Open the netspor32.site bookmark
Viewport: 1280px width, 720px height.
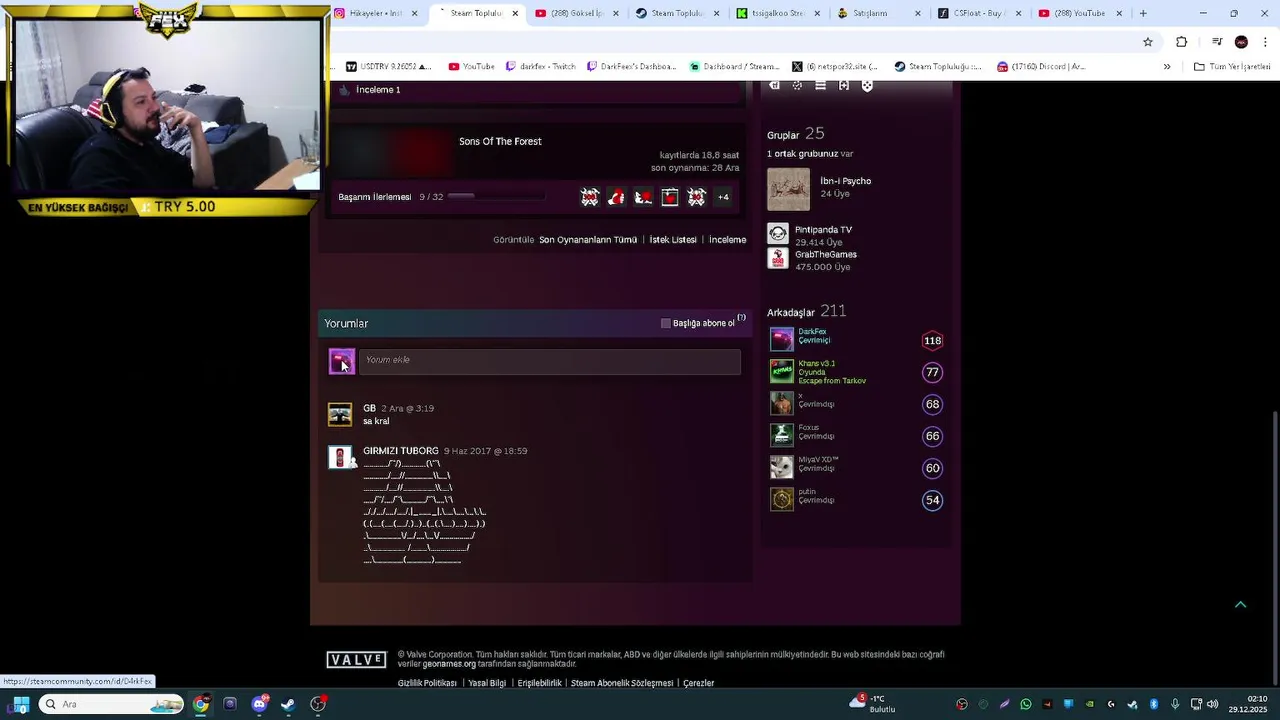834,67
